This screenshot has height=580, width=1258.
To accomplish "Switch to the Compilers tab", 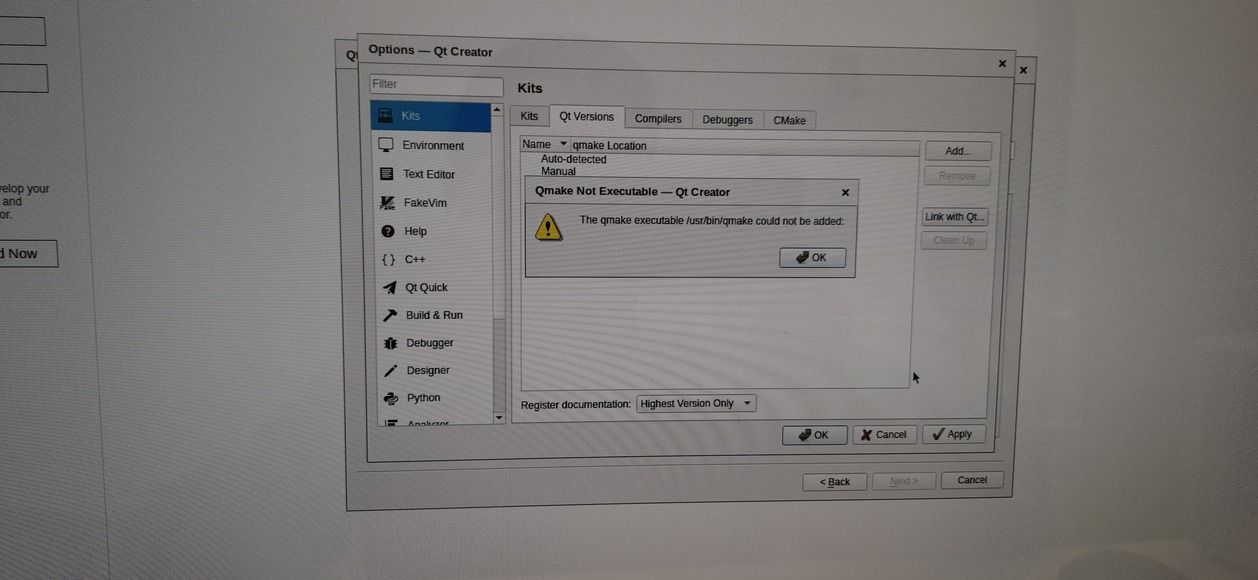I will click(658, 119).
